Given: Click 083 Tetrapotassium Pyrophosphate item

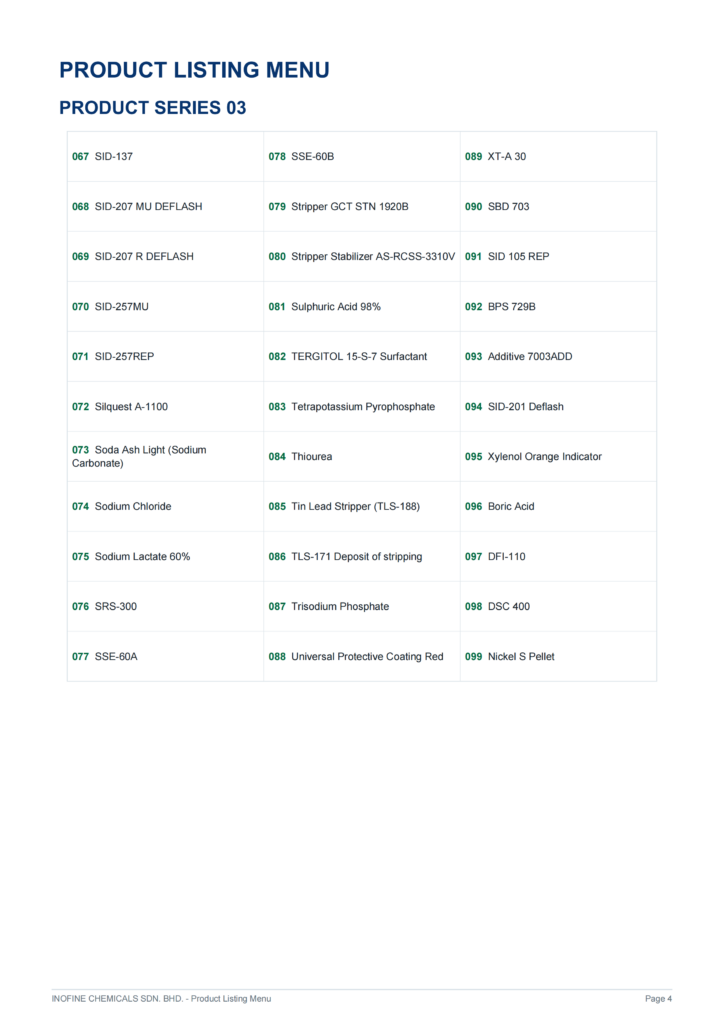Looking at the screenshot, I should 351,407.
